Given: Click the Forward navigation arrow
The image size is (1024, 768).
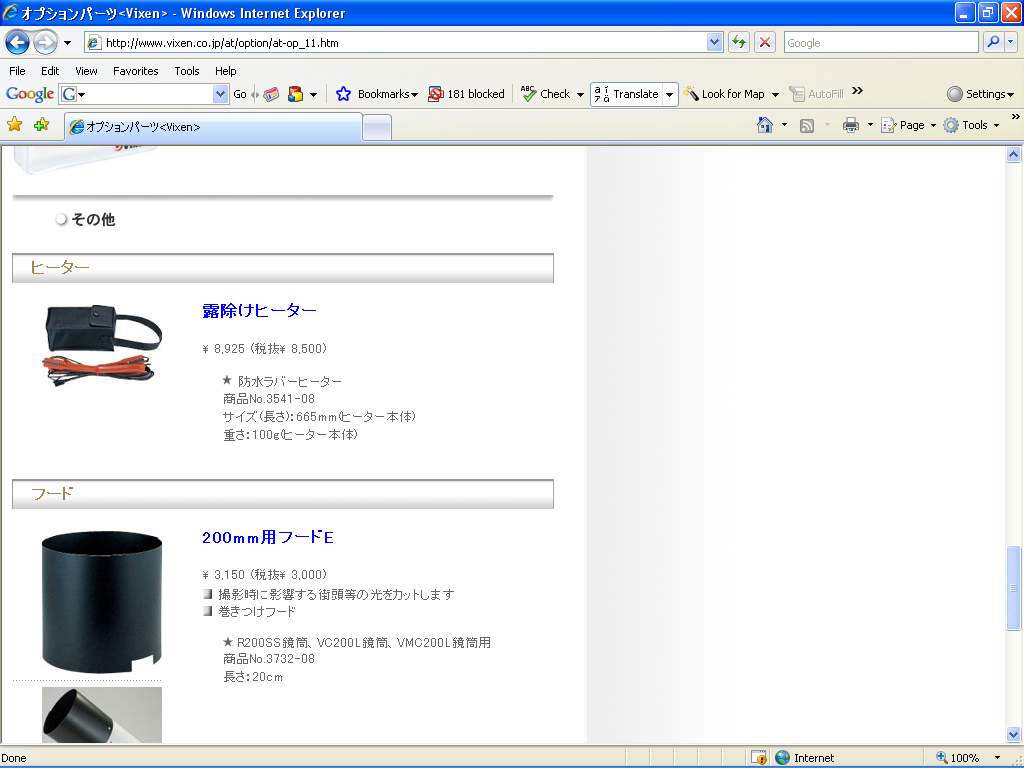Looking at the screenshot, I should (x=45, y=43).
